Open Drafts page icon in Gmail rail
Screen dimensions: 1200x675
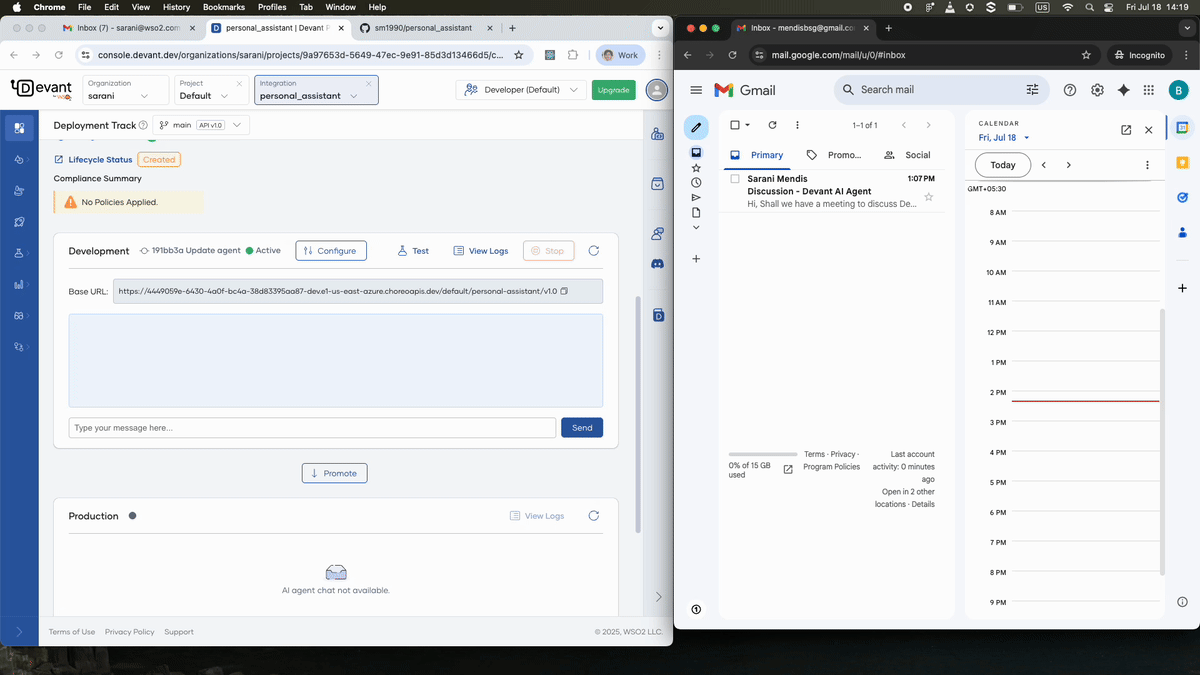(696, 213)
